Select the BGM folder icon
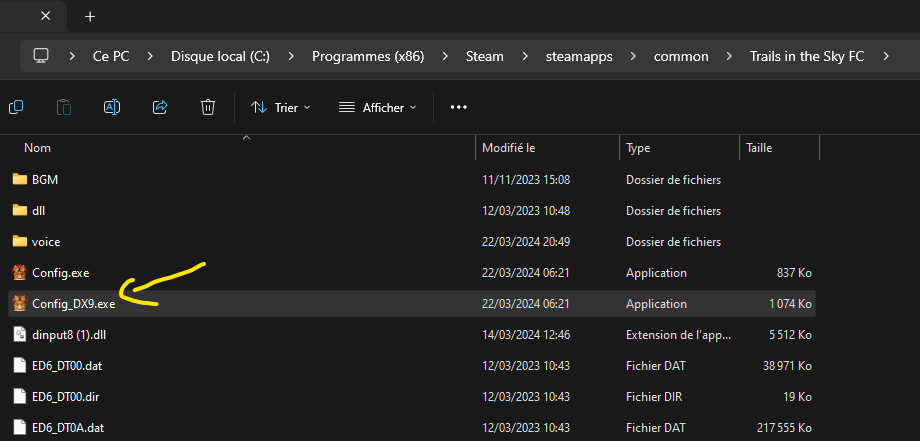This screenshot has height=441, width=920. pyautogui.click(x=19, y=180)
